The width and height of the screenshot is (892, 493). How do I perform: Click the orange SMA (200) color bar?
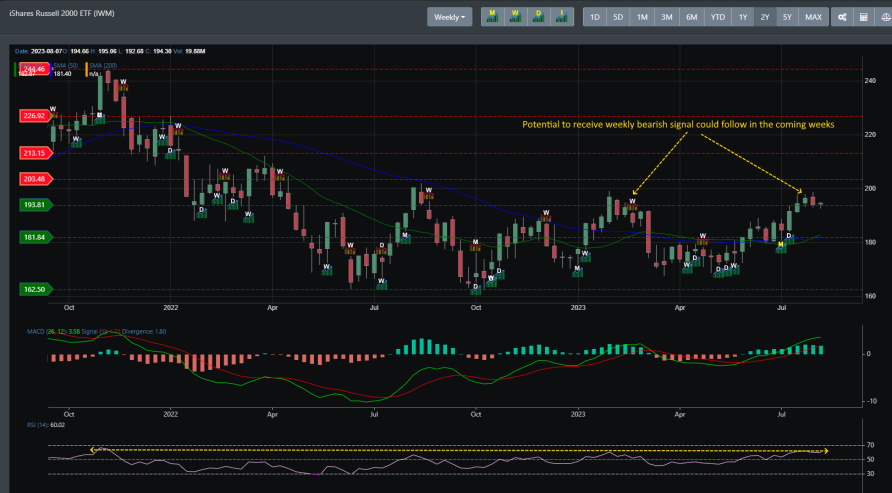(x=87, y=69)
